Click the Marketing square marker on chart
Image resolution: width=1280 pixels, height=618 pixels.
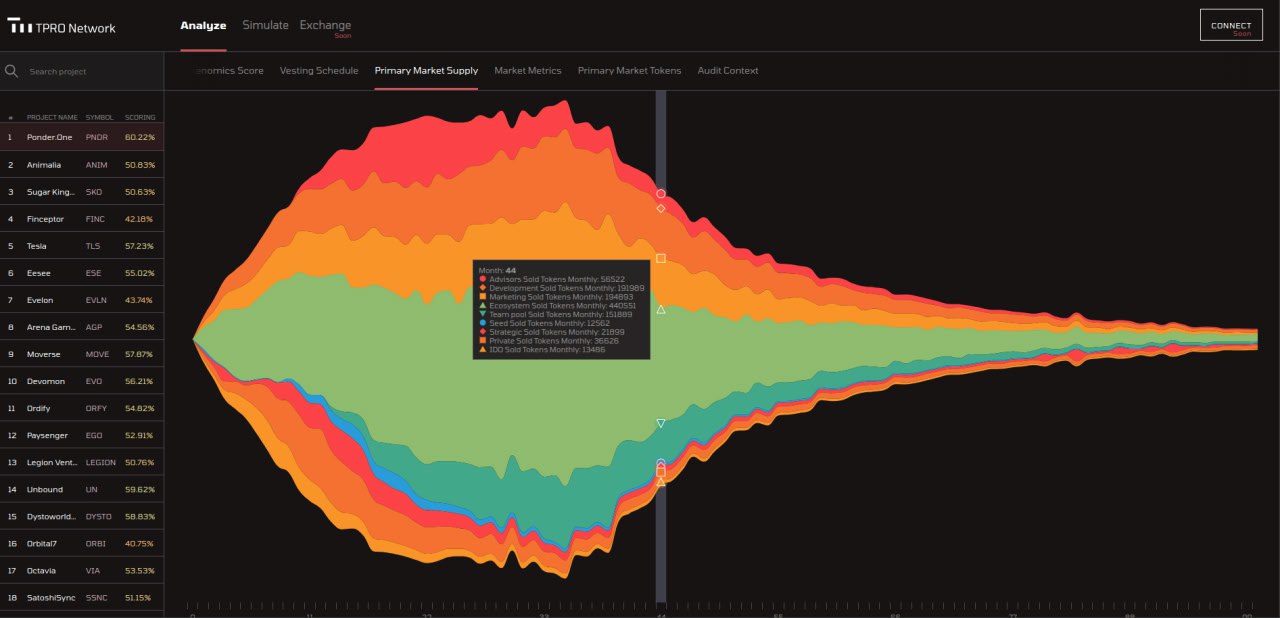pyautogui.click(x=660, y=259)
